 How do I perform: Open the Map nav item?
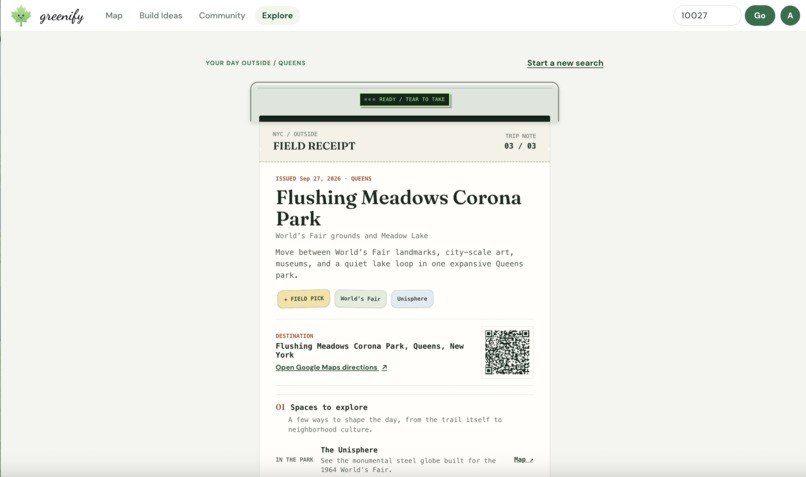point(114,15)
